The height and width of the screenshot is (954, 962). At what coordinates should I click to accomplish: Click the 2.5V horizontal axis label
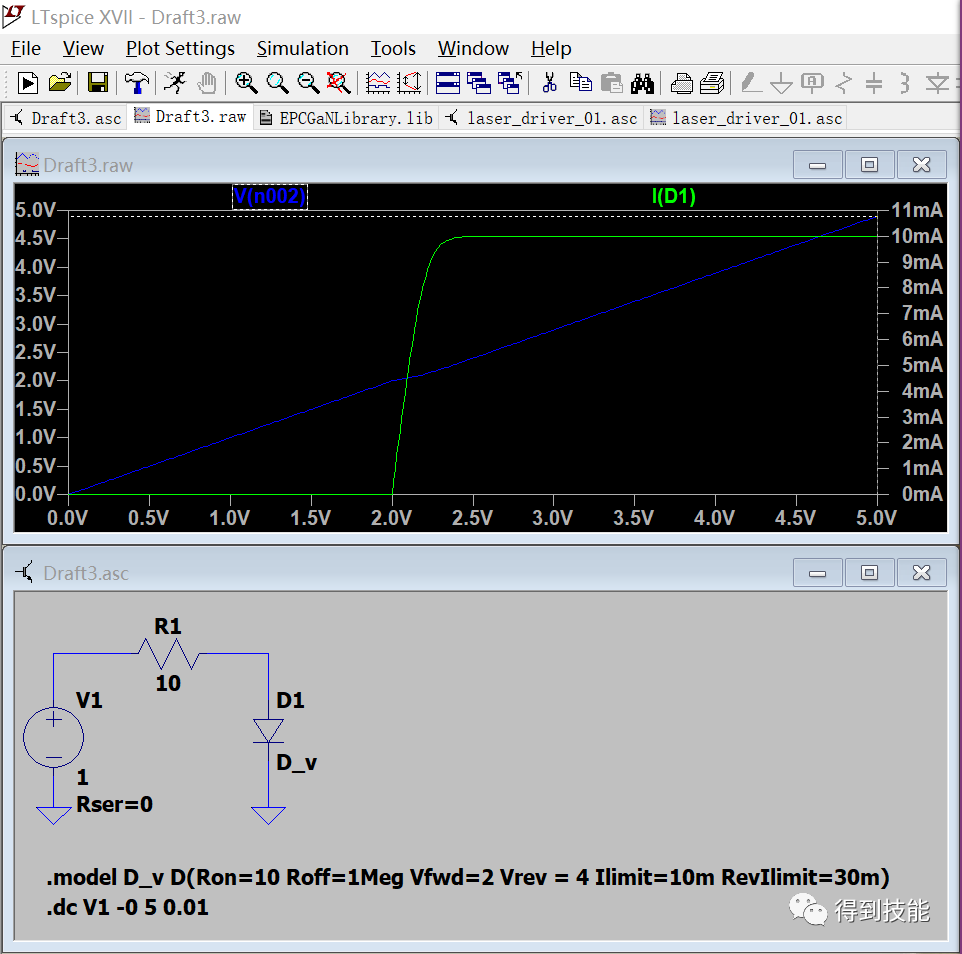[472, 518]
